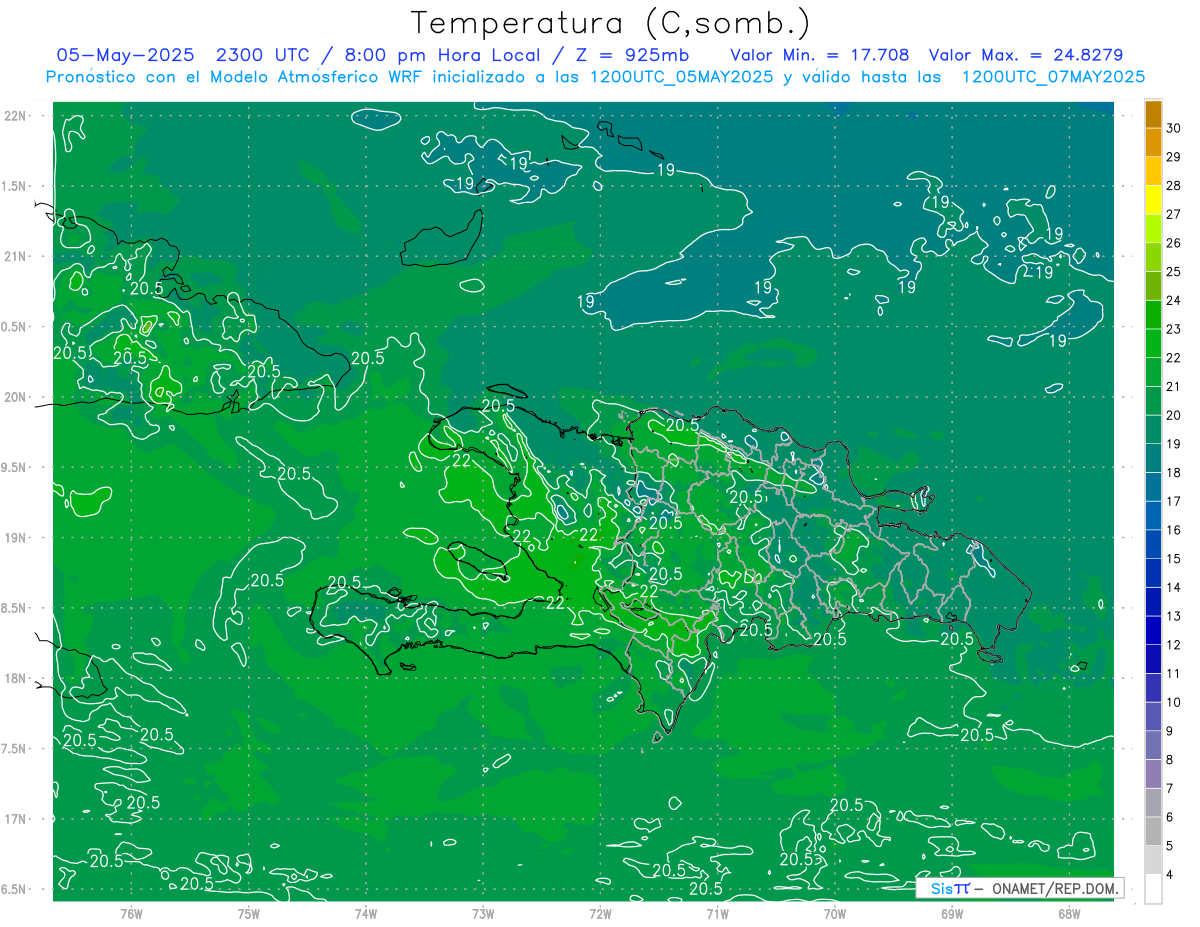Viewport: 1200px width, 927px height.
Task: Click the yellow swatch between 27 and 28
Action: pos(1153,200)
